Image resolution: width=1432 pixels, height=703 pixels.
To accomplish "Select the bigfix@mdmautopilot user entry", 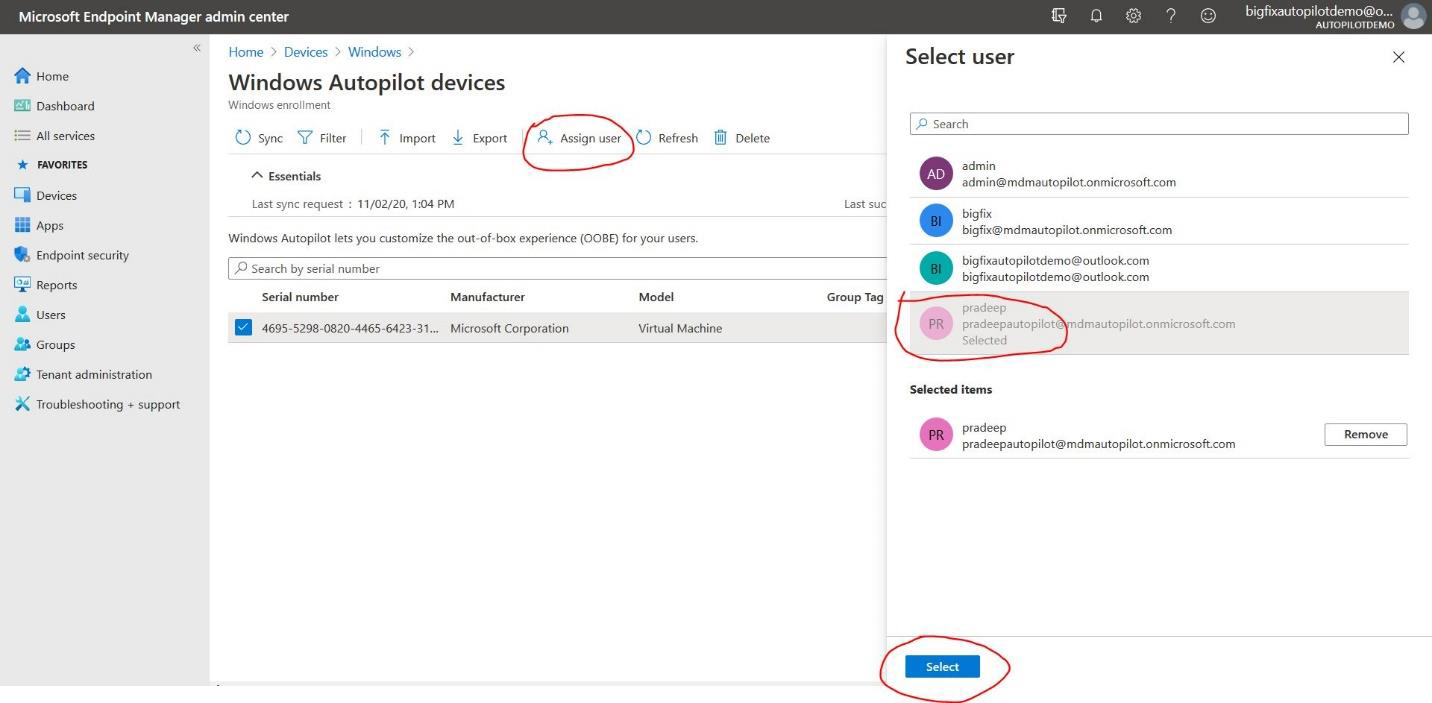I will click(1159, 221).
